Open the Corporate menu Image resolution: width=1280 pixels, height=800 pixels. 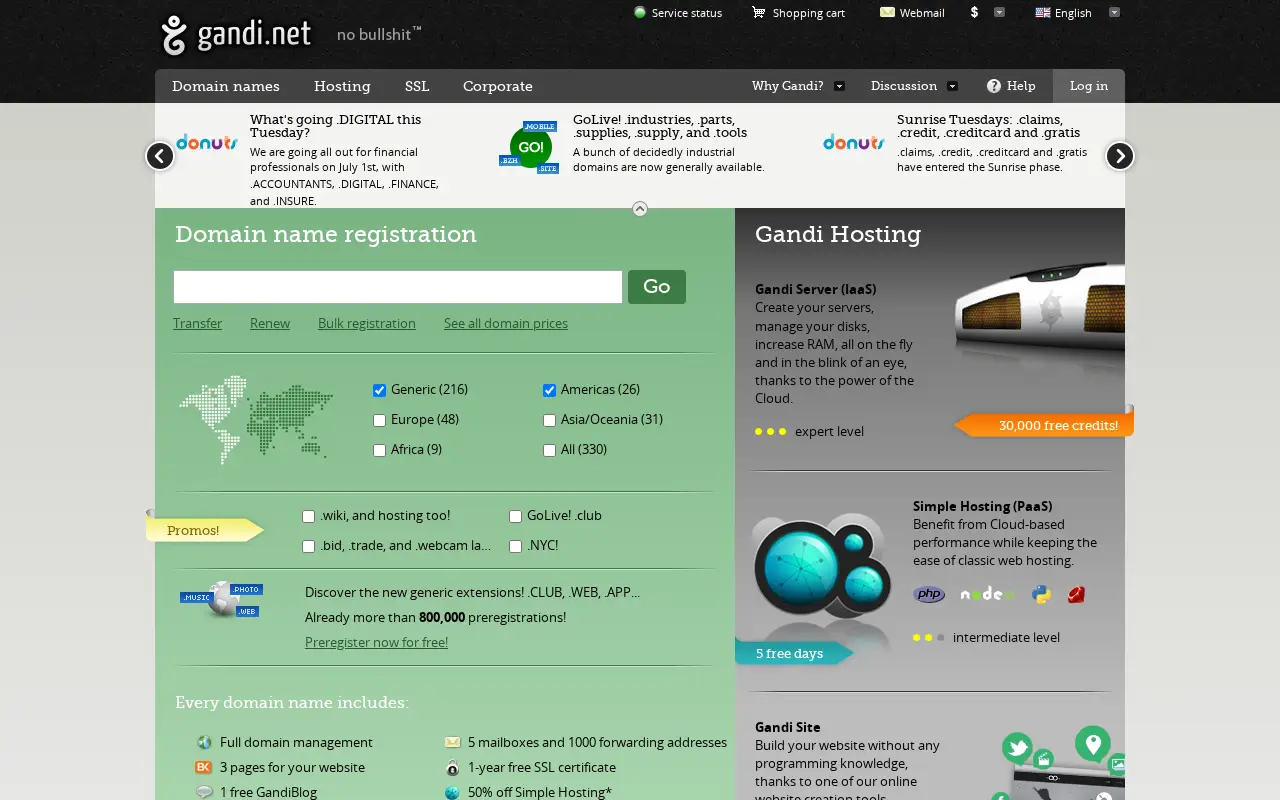[498, 86]
